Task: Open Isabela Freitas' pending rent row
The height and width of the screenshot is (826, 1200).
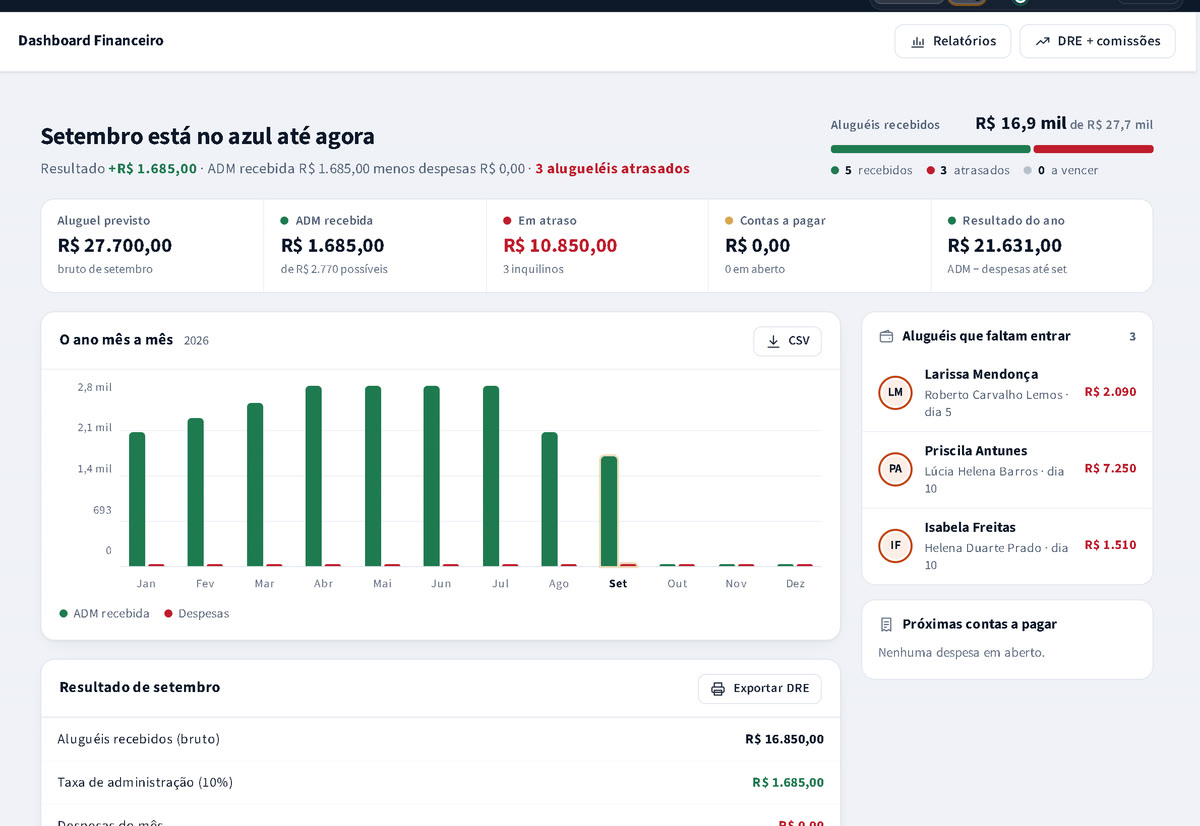Action: [1007, 546]
